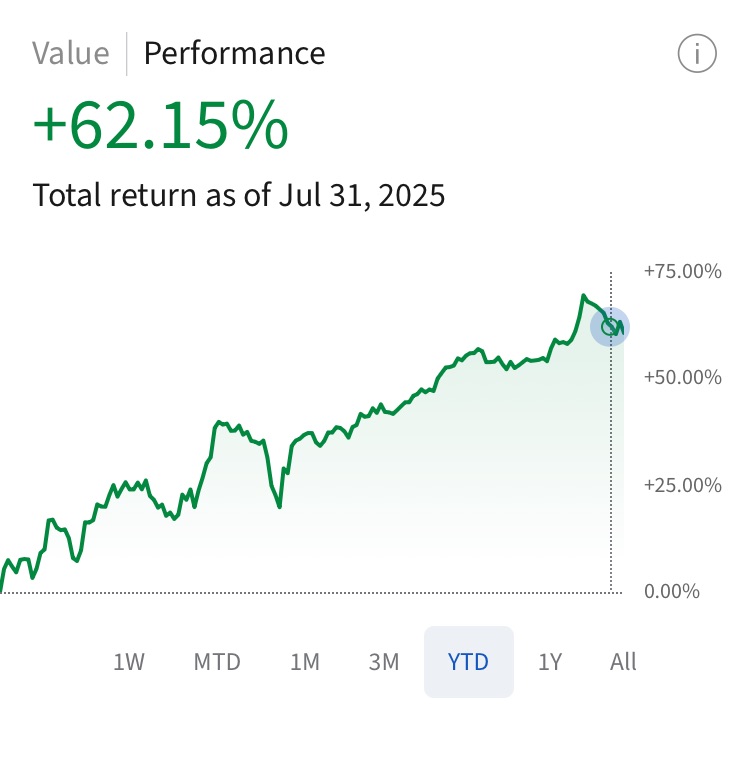Viewport: 750px width, 758px height.
Task: Choose the 1W time range
Action: (x=129, y=662)
